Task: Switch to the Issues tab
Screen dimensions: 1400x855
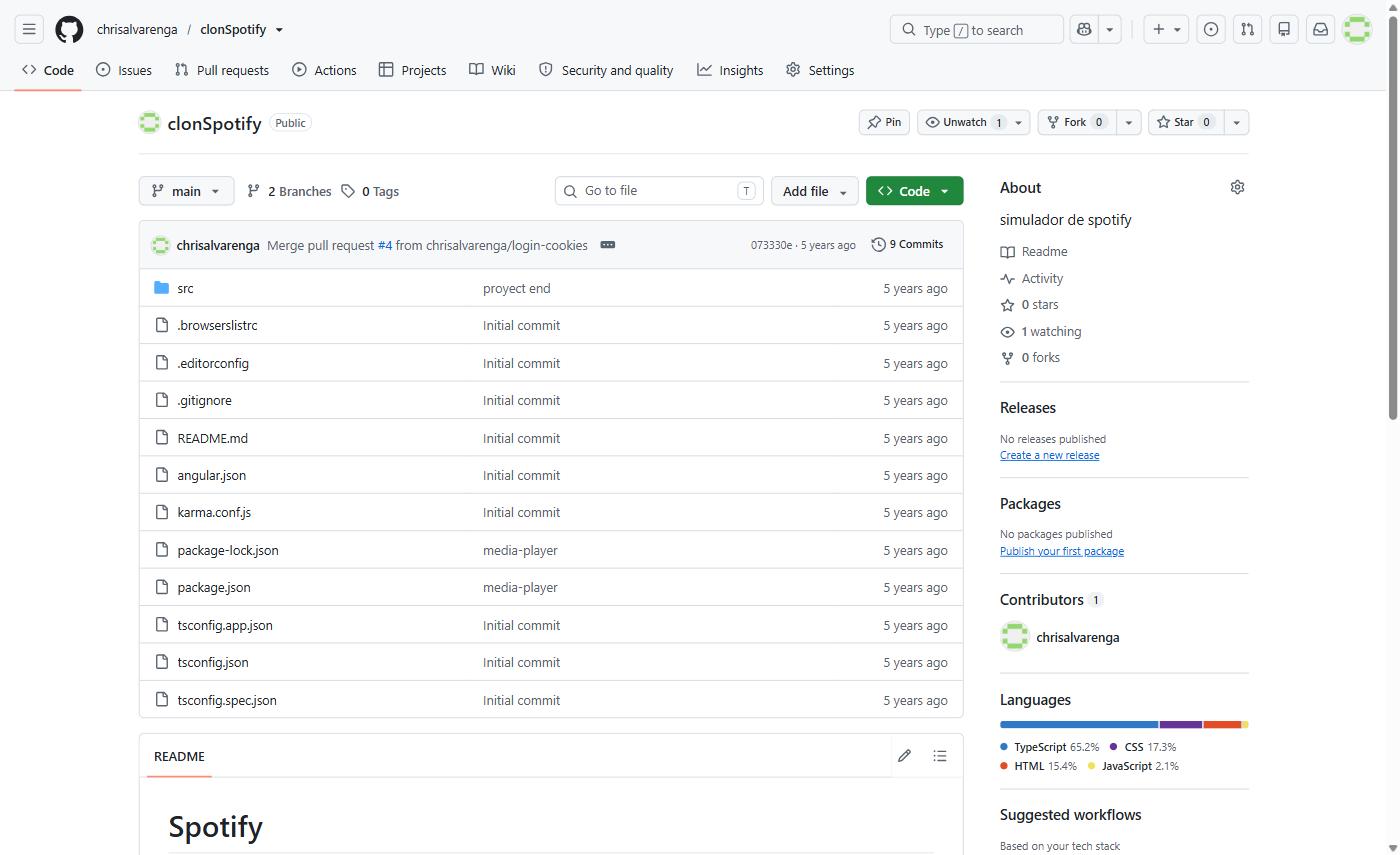Action: pyautogui.click(x=124, y=70)
